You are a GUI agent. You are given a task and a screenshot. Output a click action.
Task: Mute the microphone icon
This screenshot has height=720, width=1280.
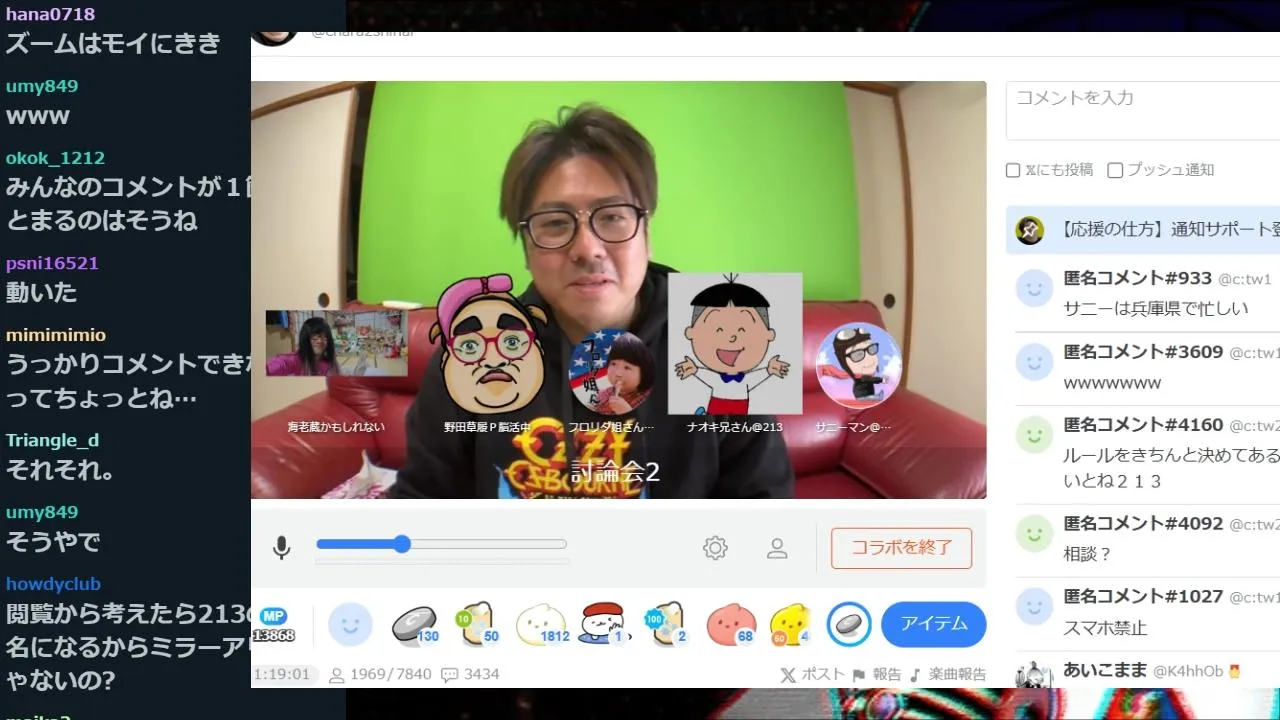[282, 547]
